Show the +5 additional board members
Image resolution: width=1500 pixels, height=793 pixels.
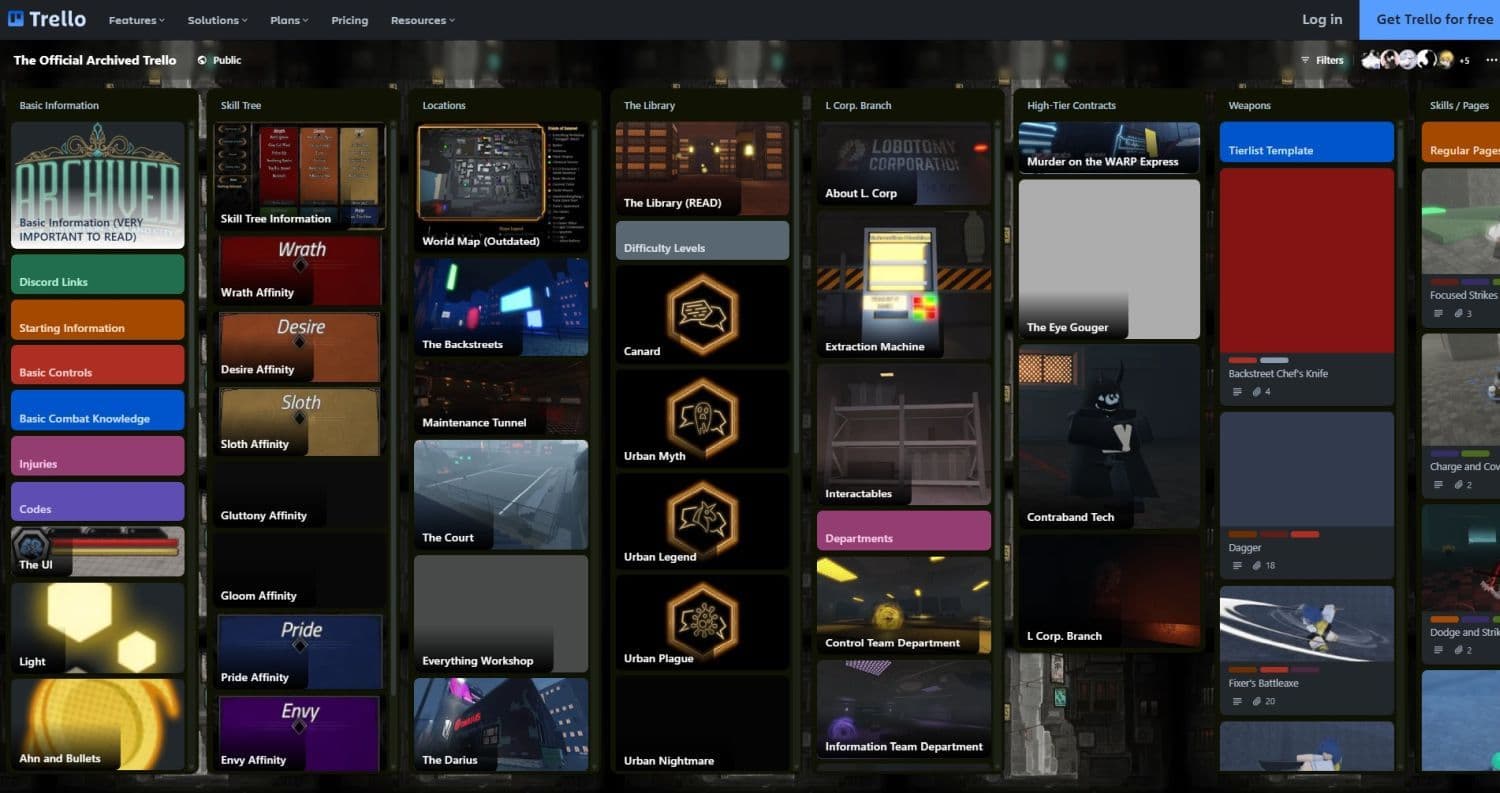1464,60
